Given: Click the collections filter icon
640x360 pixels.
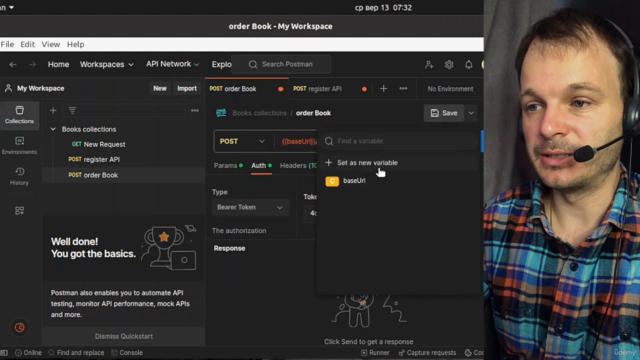Looking at the screenshot, I should [x=72, y=111].
